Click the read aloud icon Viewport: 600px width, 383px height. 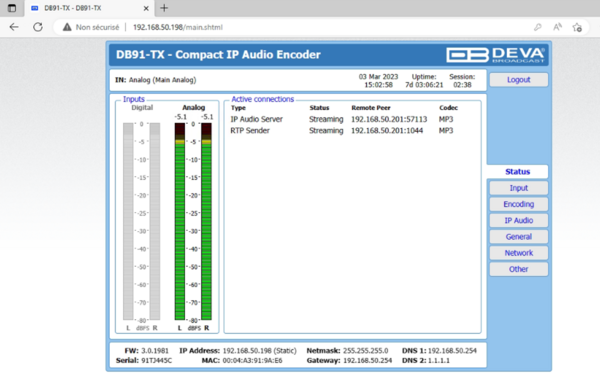click(558, 27)
